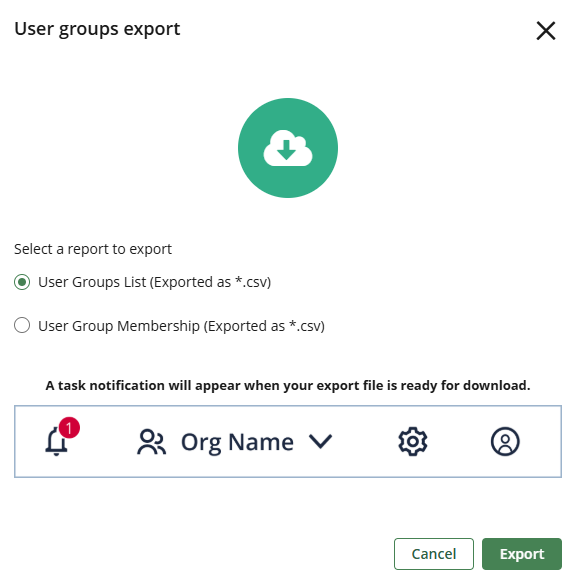Open the settings gear icon
This screenshot has width=577, height=582.
tap(413, 441)
